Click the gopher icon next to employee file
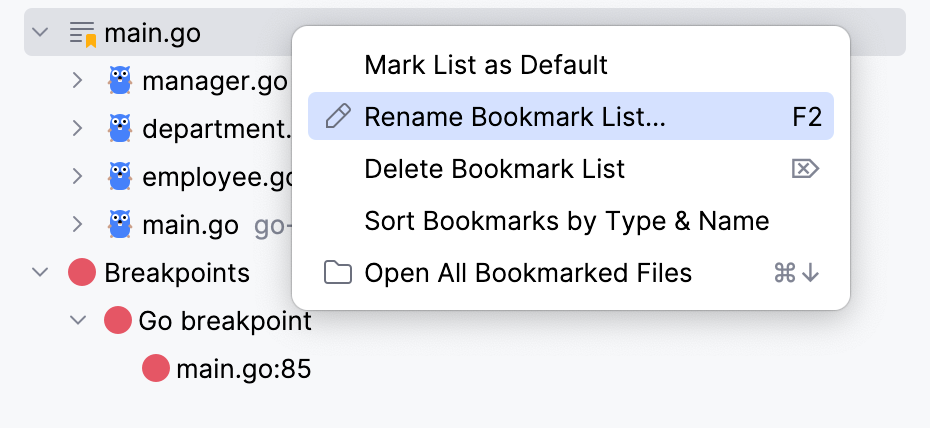Screen dimensions: 930x428 (x=120, y=177)
